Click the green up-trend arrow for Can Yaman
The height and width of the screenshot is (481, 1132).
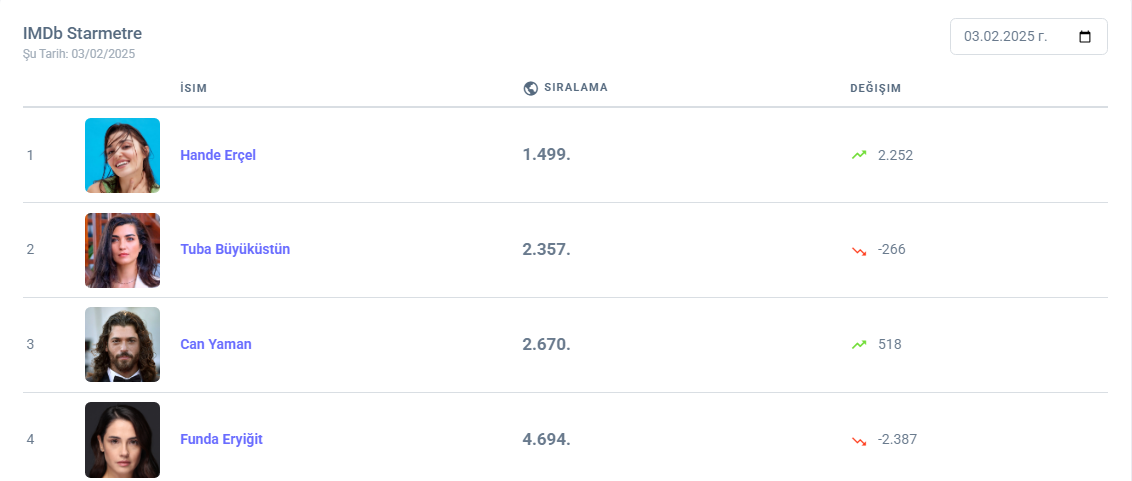[859, 344]
